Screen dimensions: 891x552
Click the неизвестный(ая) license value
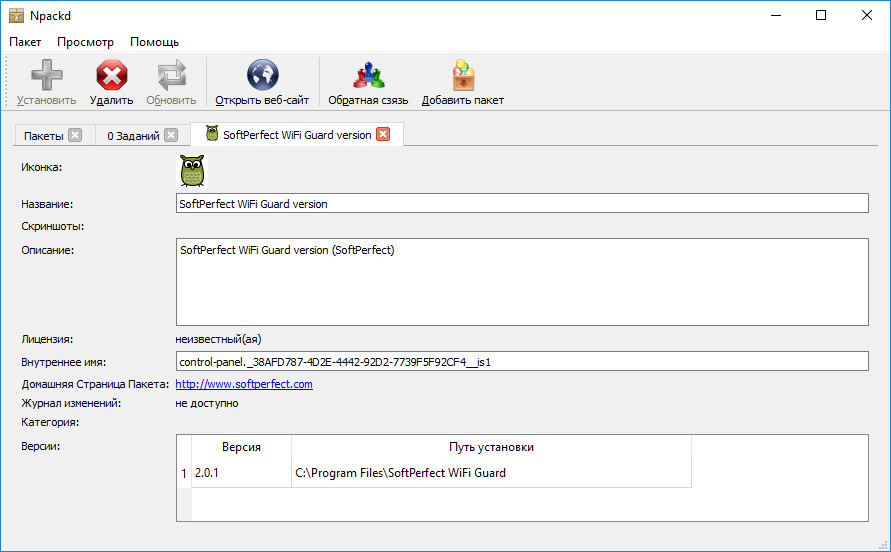[x=218, y=339]
